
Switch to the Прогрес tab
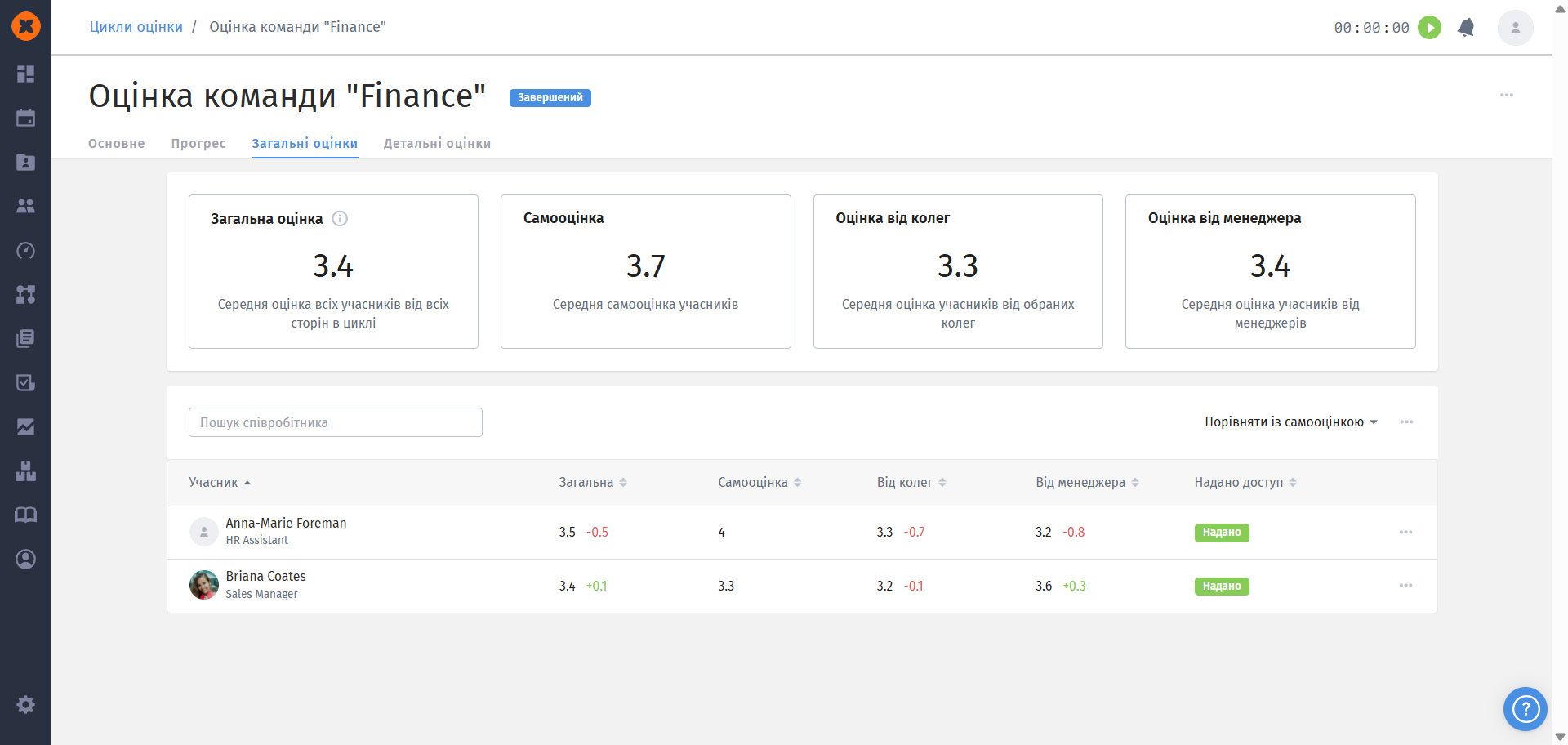point(198,144)
